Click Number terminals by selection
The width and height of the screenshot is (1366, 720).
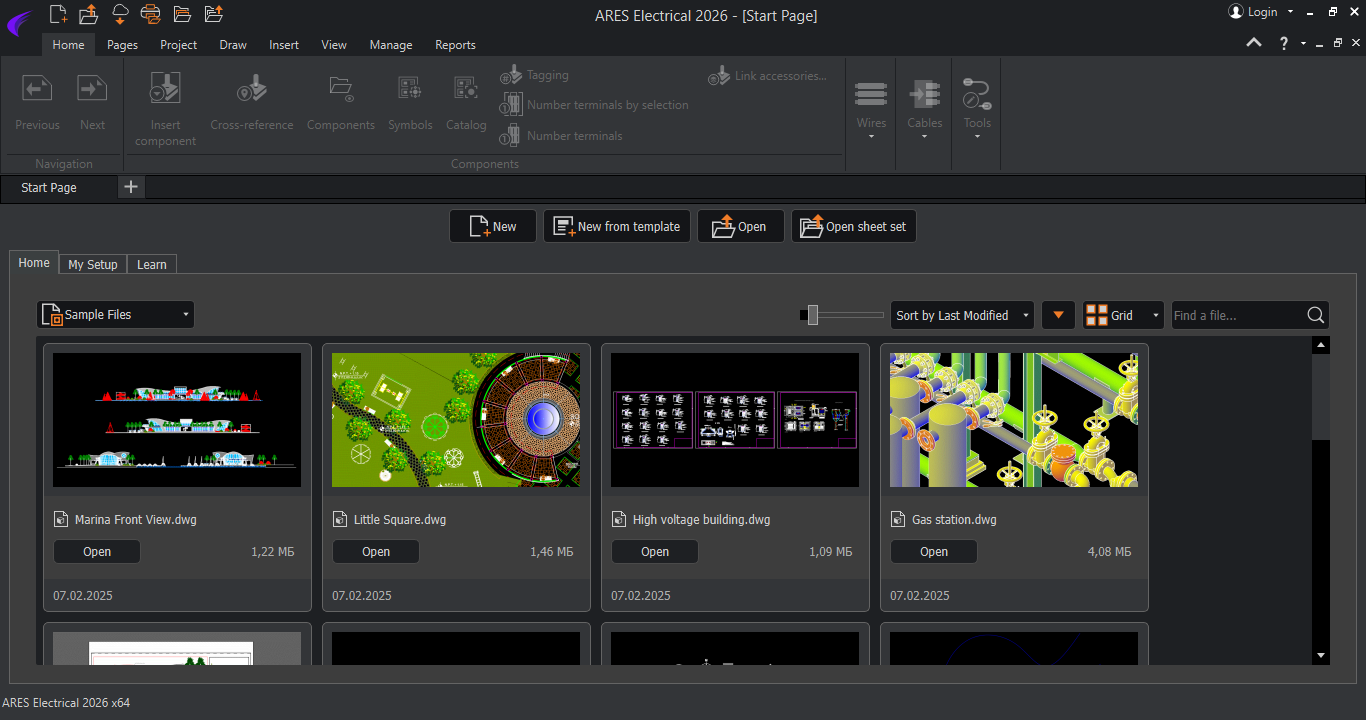click(595, 105)
